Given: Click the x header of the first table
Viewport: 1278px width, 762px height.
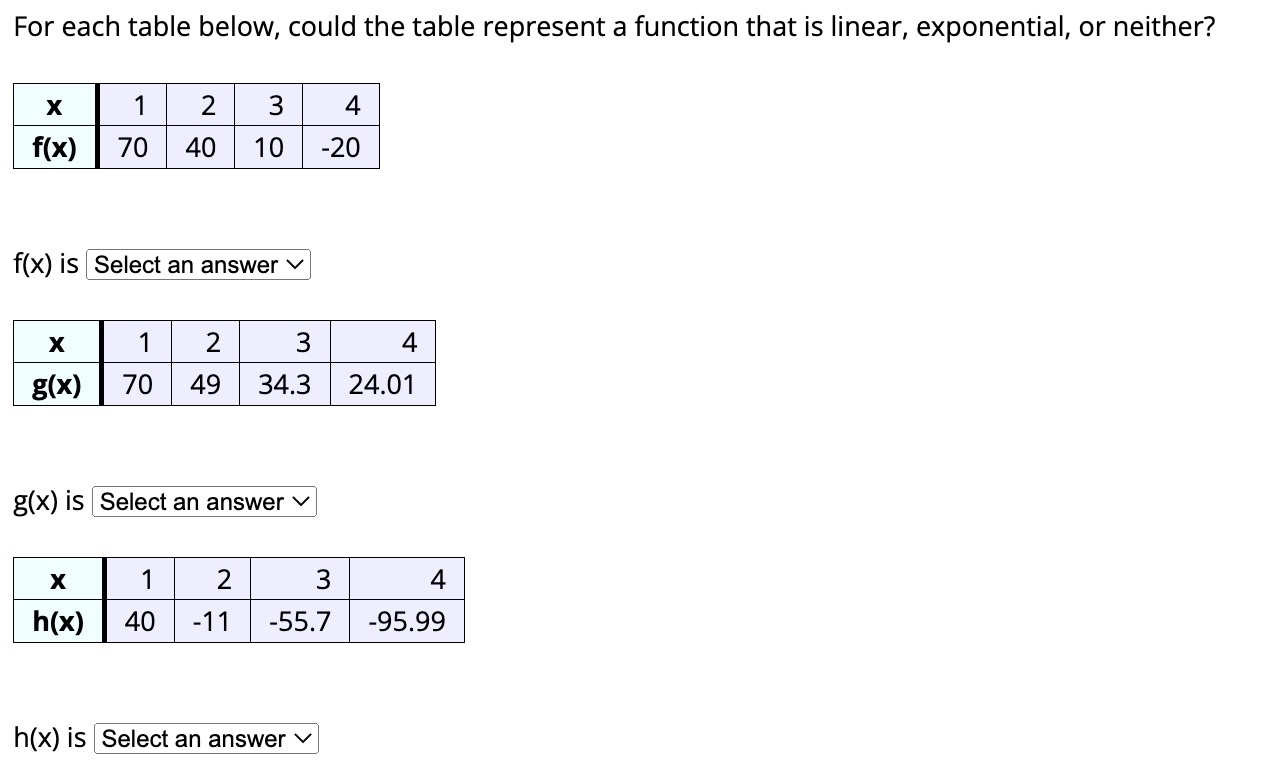Looking at the screenshot, I should (54, 105).
